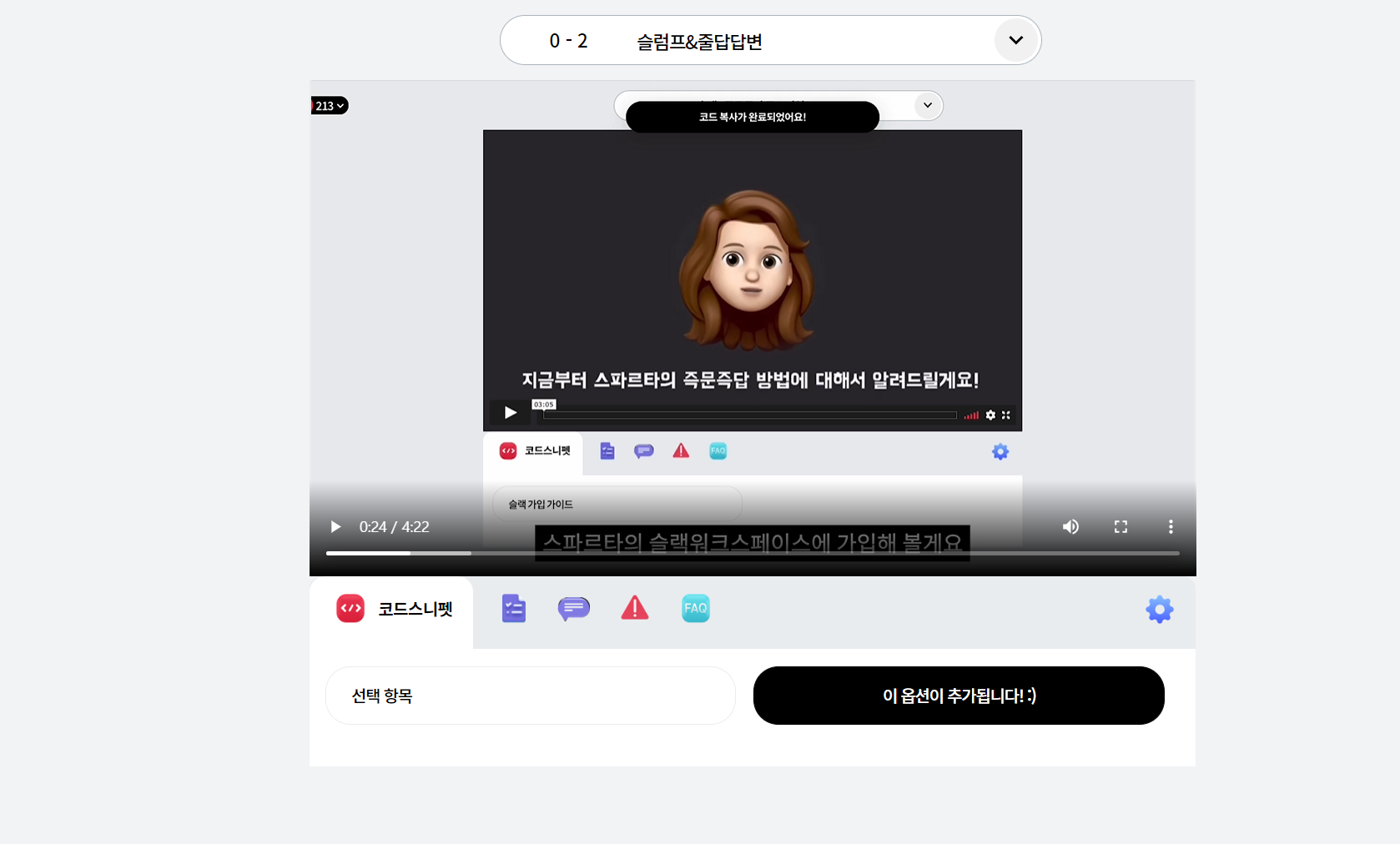Open the red warning triangle tab

click(x=635, y=608)
